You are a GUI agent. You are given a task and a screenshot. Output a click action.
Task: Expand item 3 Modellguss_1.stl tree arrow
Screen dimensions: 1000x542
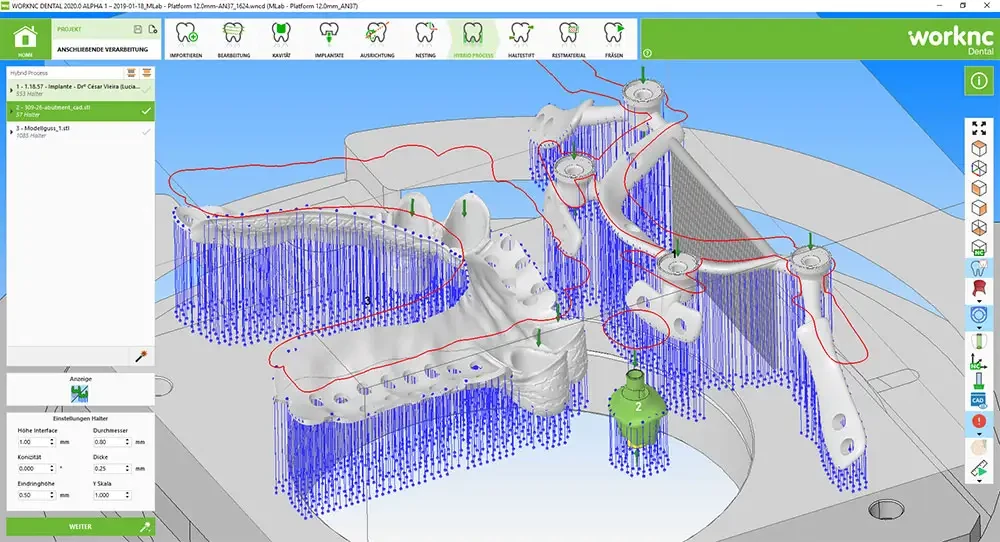[11, 131]
